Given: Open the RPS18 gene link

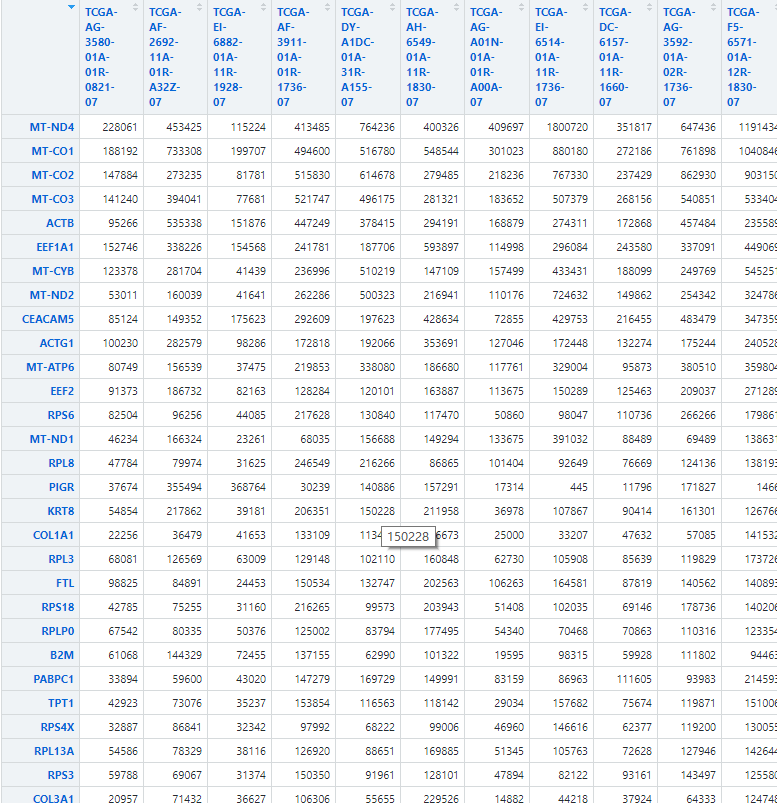Looking at the screenshot, I should pos(58,607).
